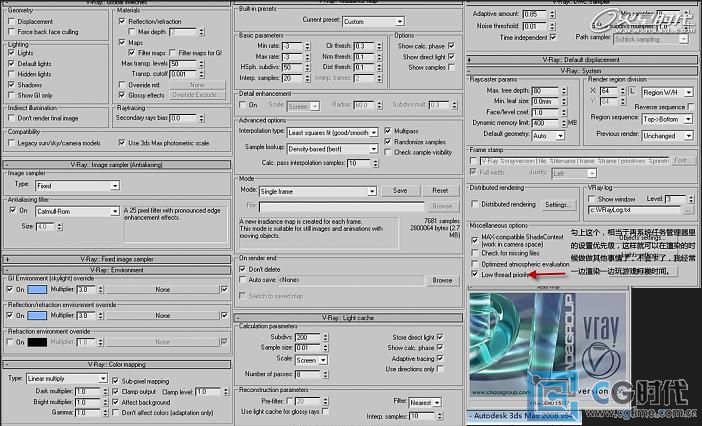Click the Number of passes spinner arrows

point(325,374)
